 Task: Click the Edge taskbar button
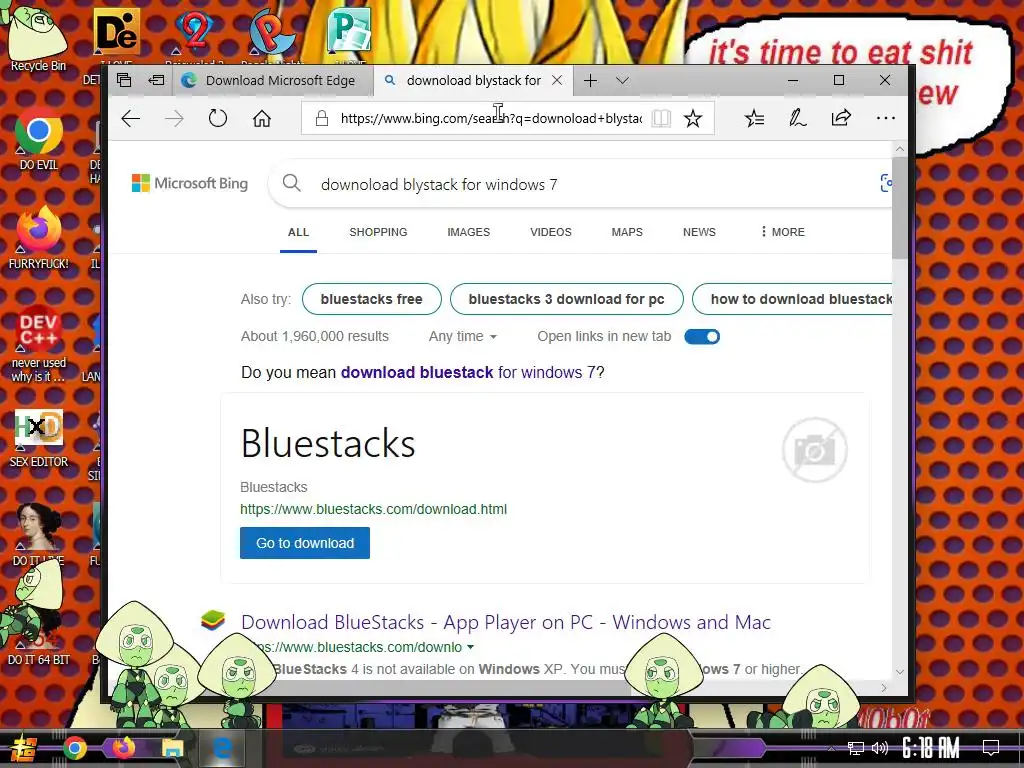(x=222, y=748)
